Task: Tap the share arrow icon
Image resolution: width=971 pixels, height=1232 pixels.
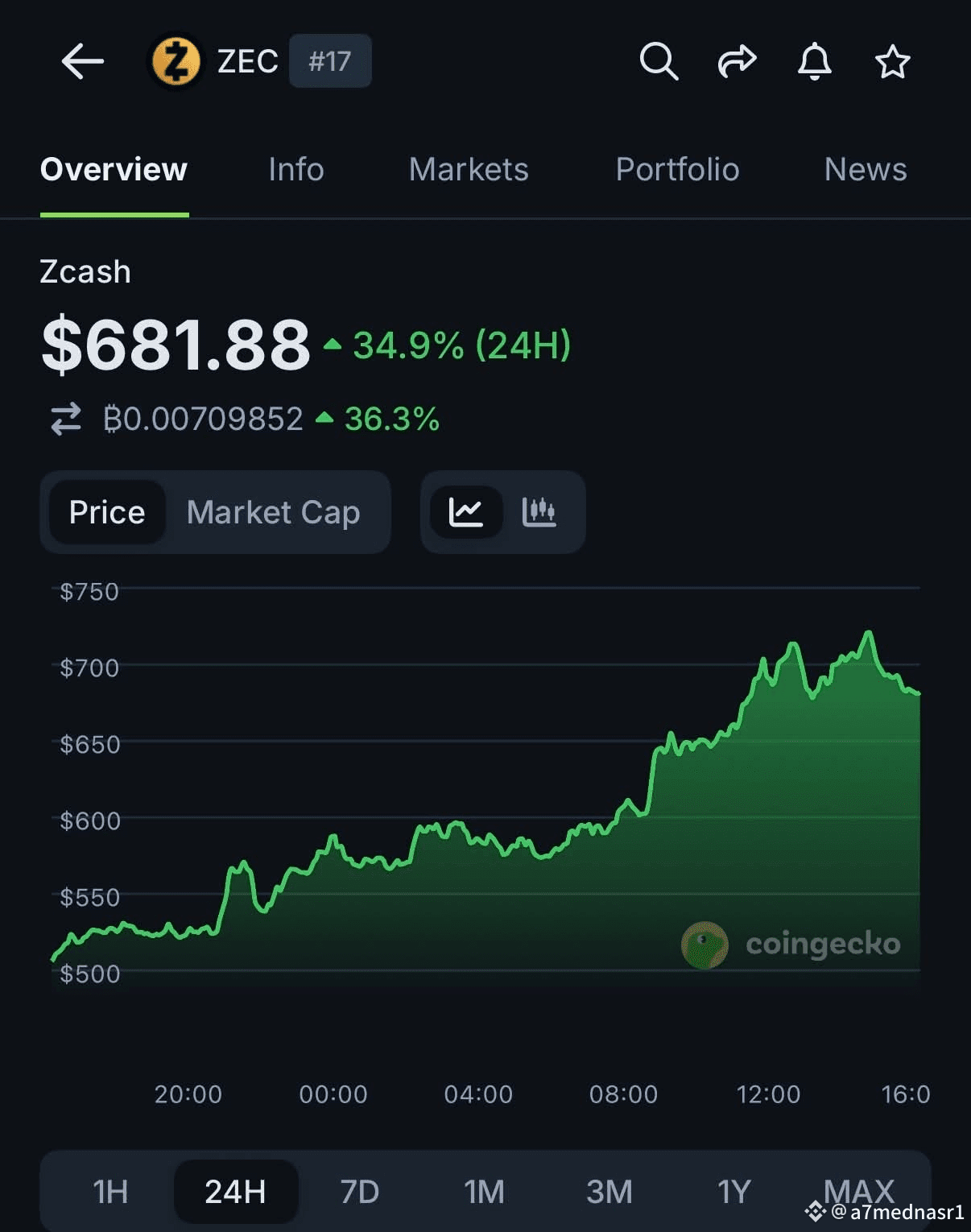Action: (x=737, y=61)
